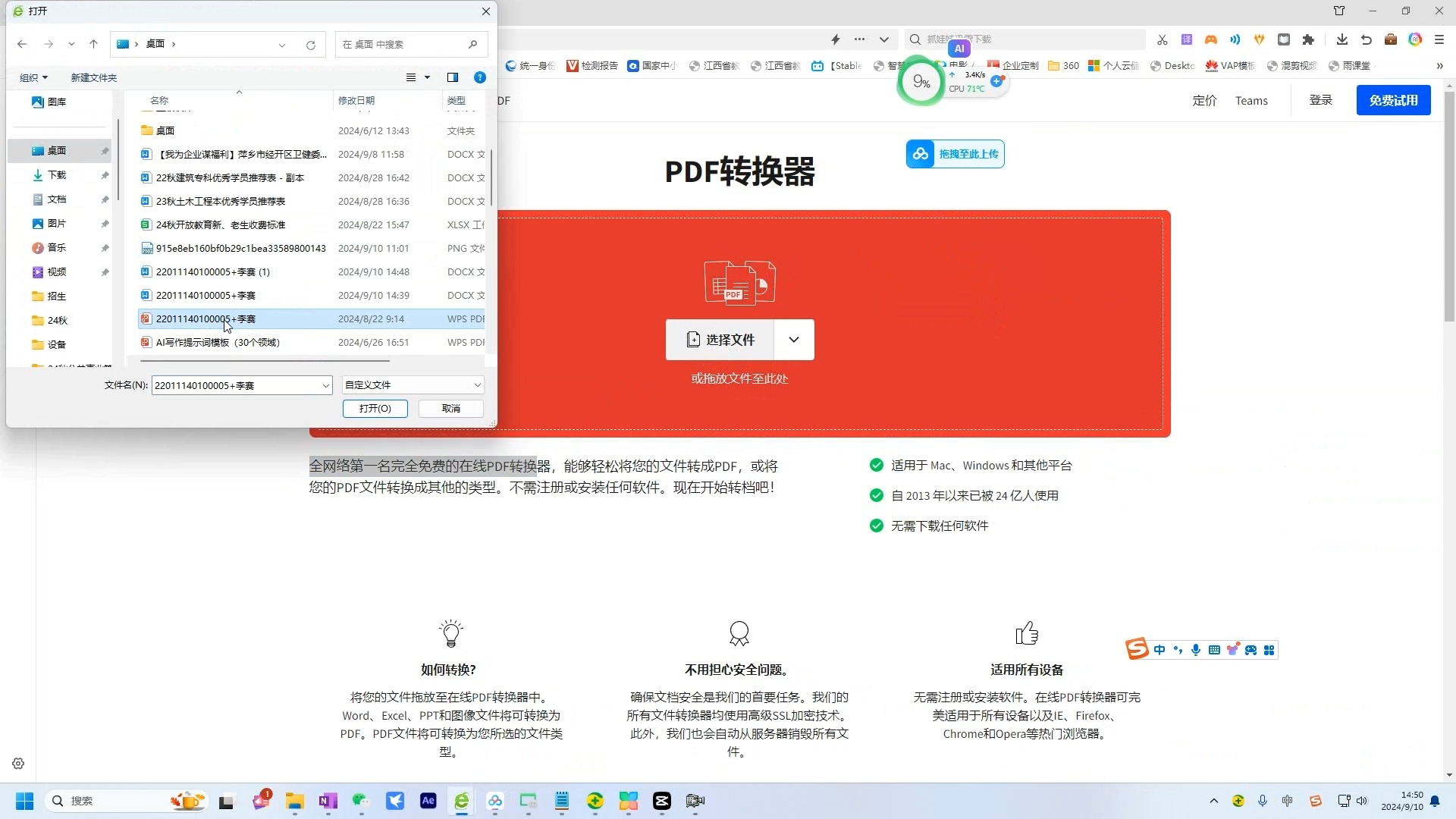
Task: Click the file name input field
Action: [x=240, y=385]
